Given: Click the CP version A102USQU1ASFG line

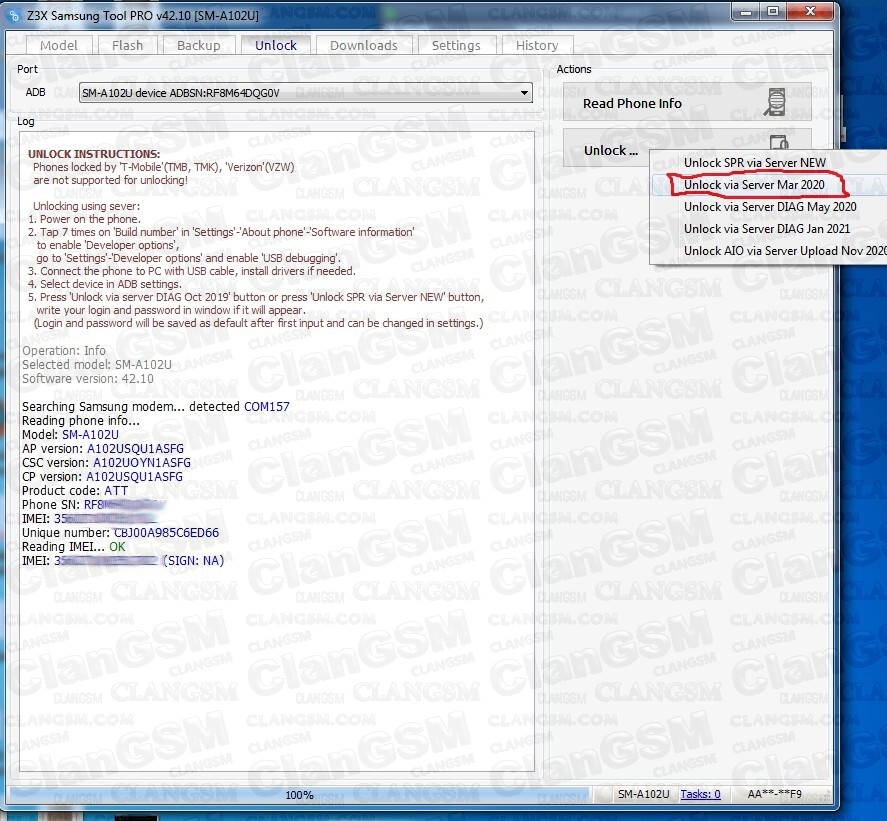Looking at the screenshot, I should coord(102,477).
